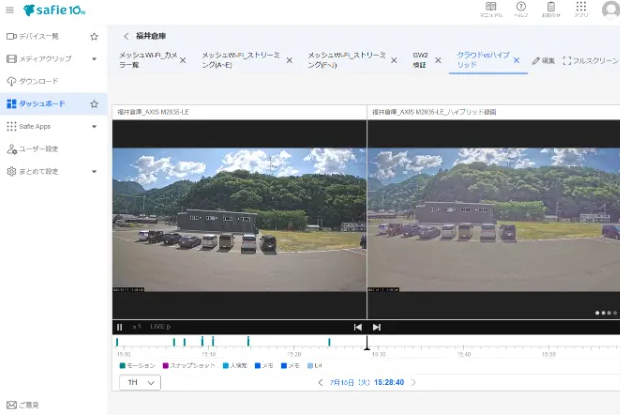Switch to メッシュWi-Fi_ストリーミング(F~J) tab
Viewport: 620px width, 415px height.
click(346, 60)
